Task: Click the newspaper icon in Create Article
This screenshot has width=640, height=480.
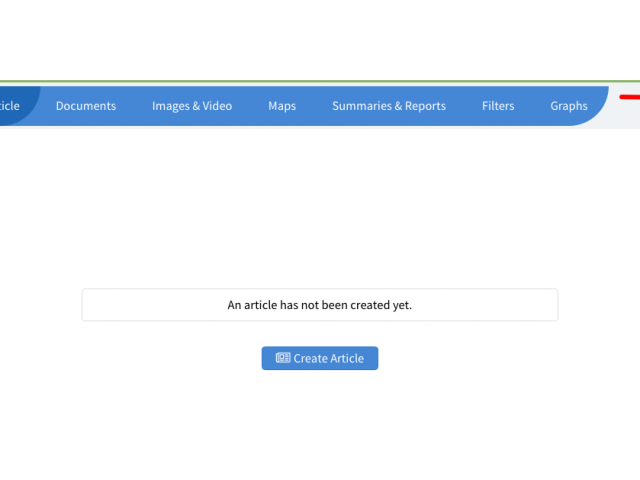Action: point(283,358)
